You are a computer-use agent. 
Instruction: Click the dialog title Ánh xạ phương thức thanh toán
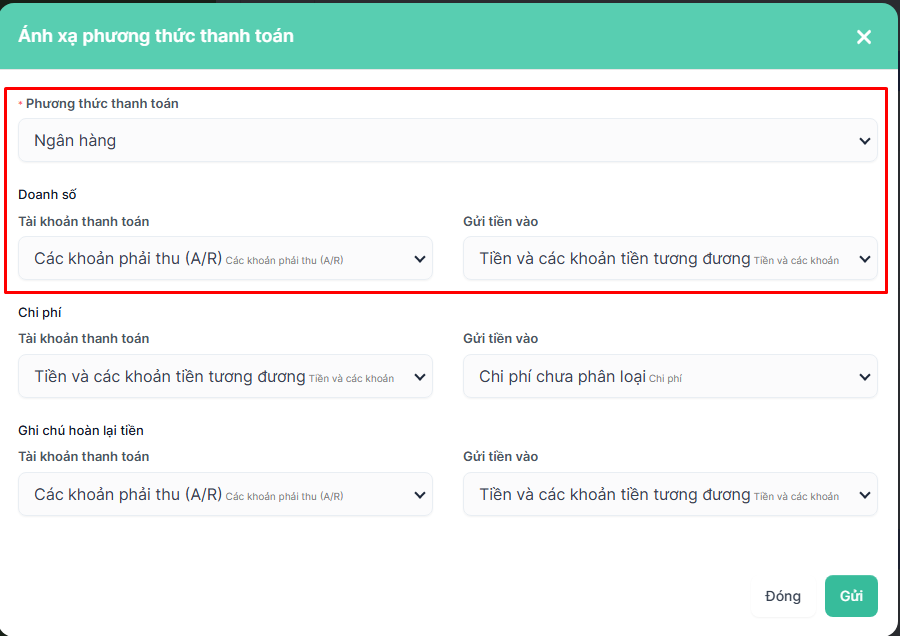pos(156,36)
